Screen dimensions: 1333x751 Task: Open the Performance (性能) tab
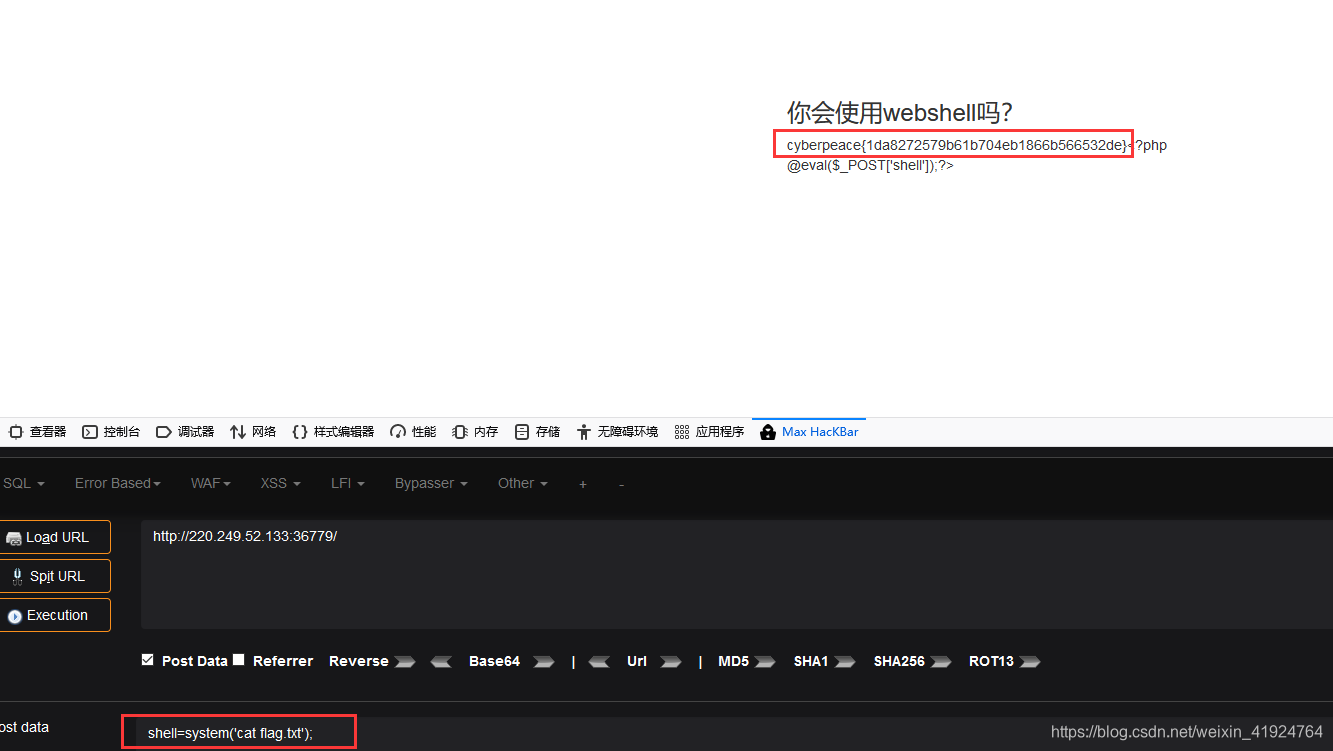(413, 432)
